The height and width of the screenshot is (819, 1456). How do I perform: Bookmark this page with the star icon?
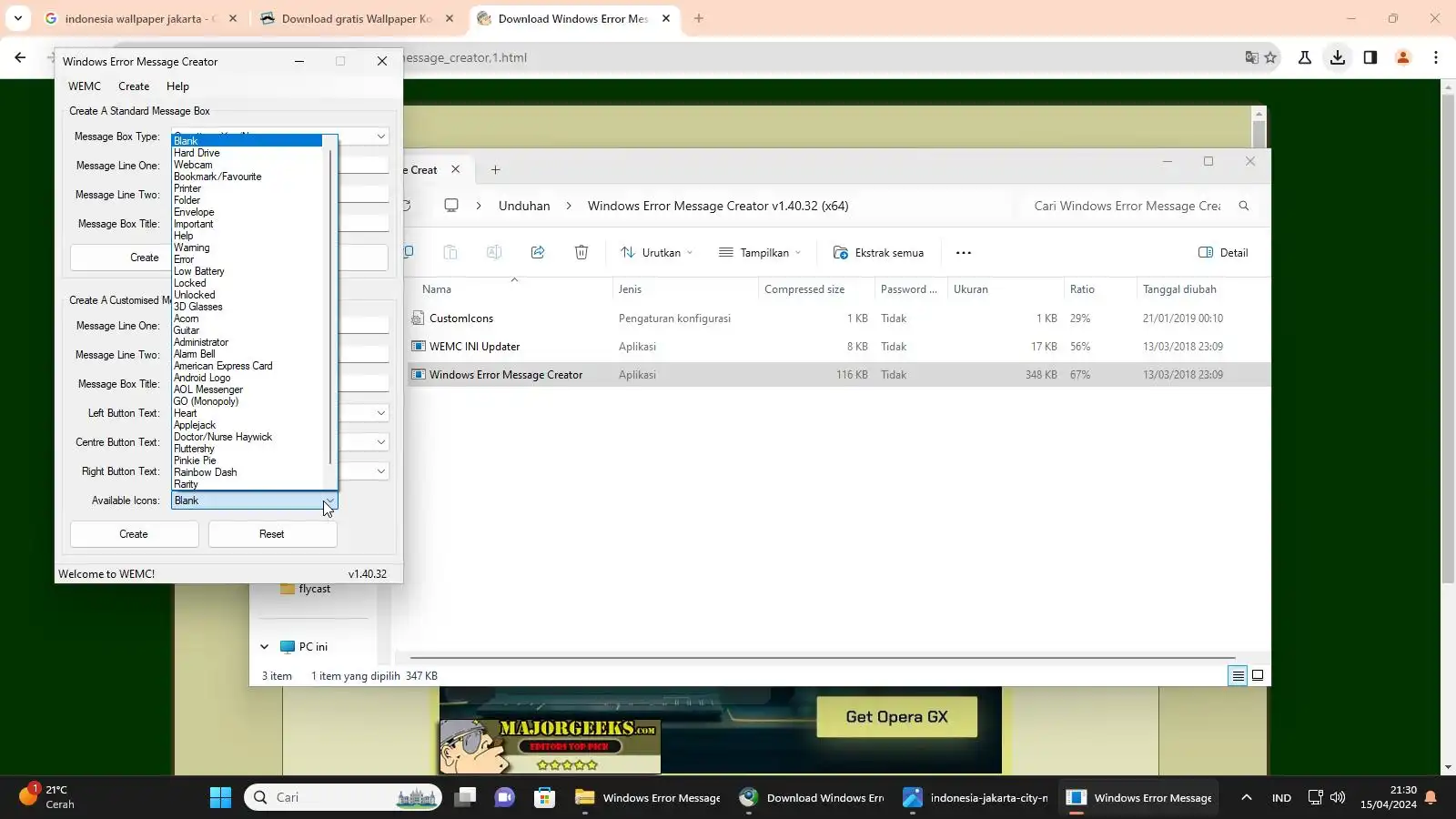click(1271, 57)
